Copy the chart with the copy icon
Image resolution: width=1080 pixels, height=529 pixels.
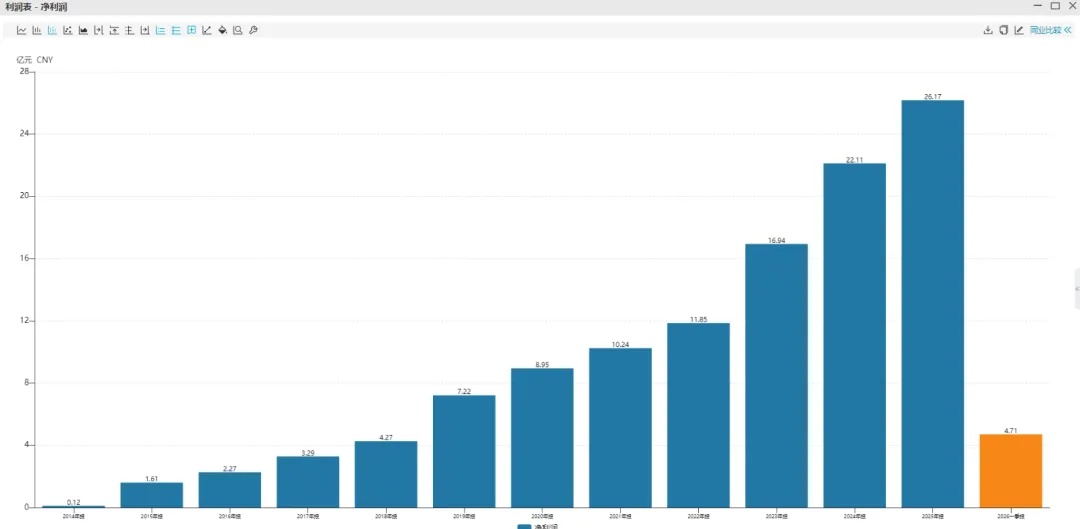click(x=1004, y=30)
